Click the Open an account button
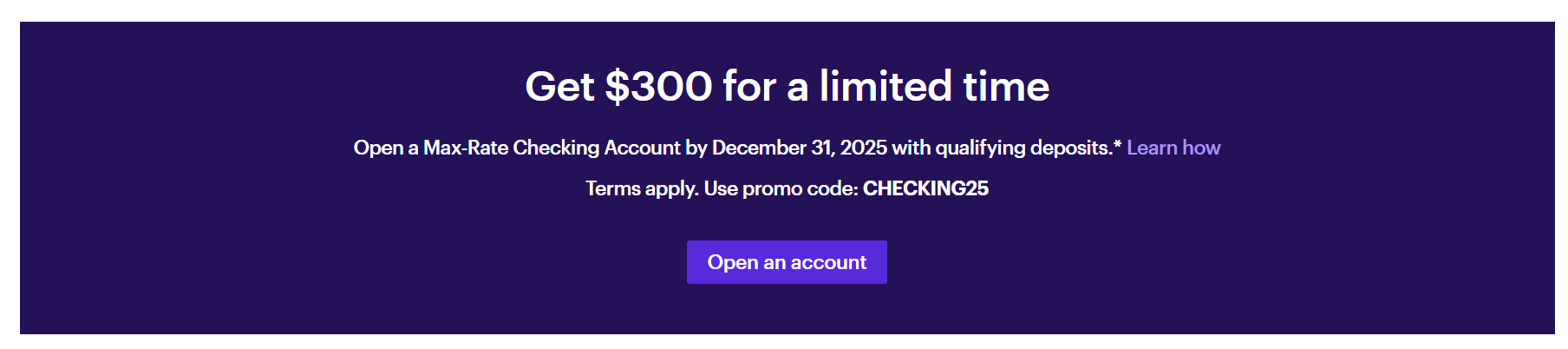Screen dimensions: 1568x349 [787, 262]
